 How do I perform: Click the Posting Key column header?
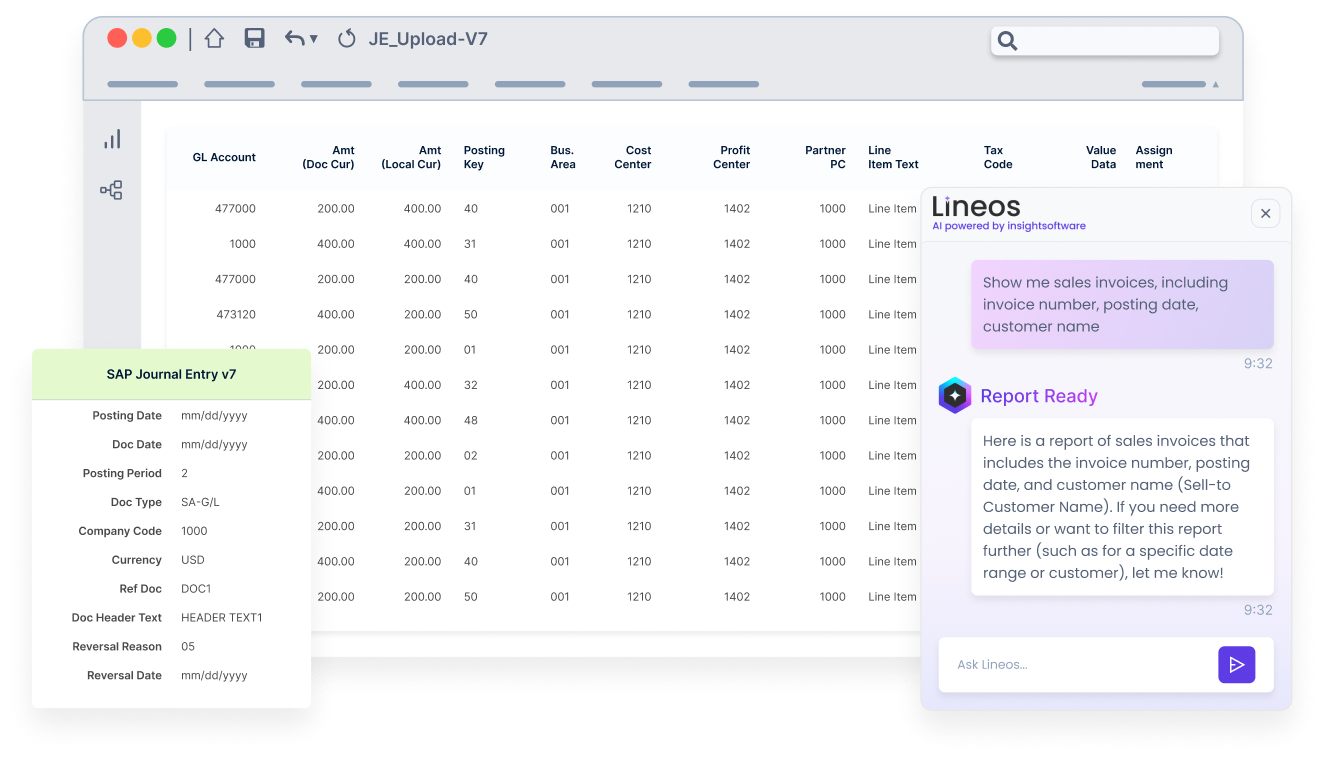[484, 157]
